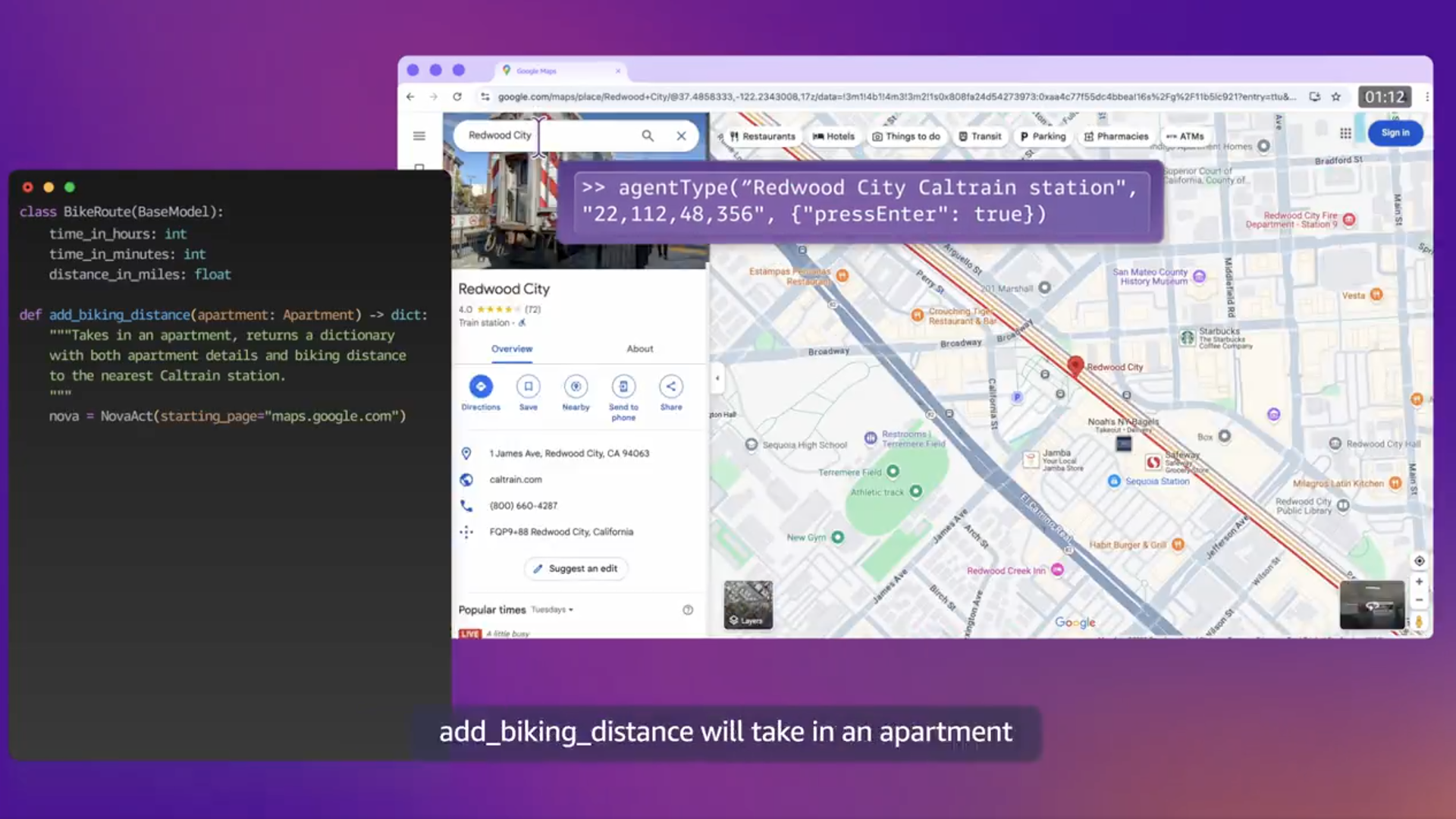Zoom in on the map
1456x819 pixels.
(1419, 582)
